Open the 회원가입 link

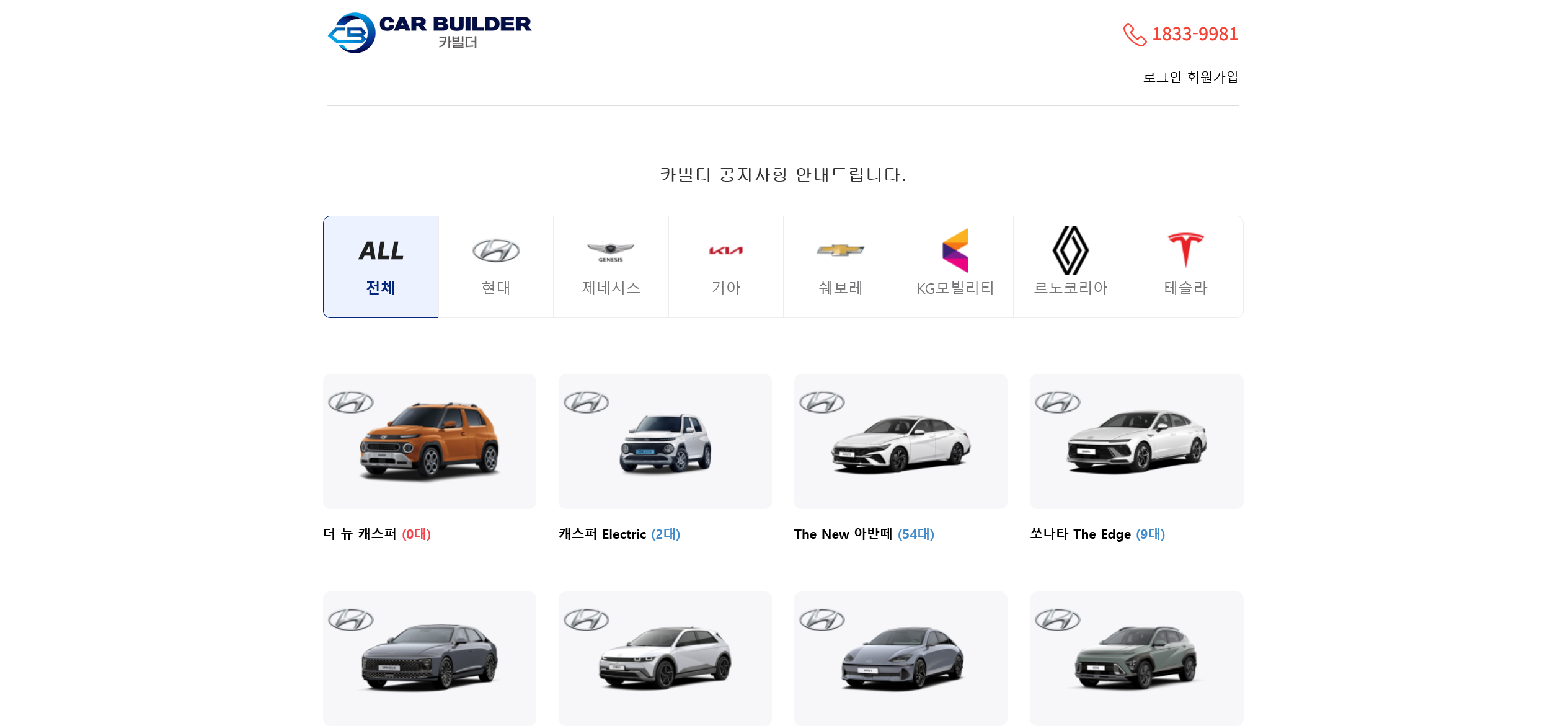tap(1213, 77)
